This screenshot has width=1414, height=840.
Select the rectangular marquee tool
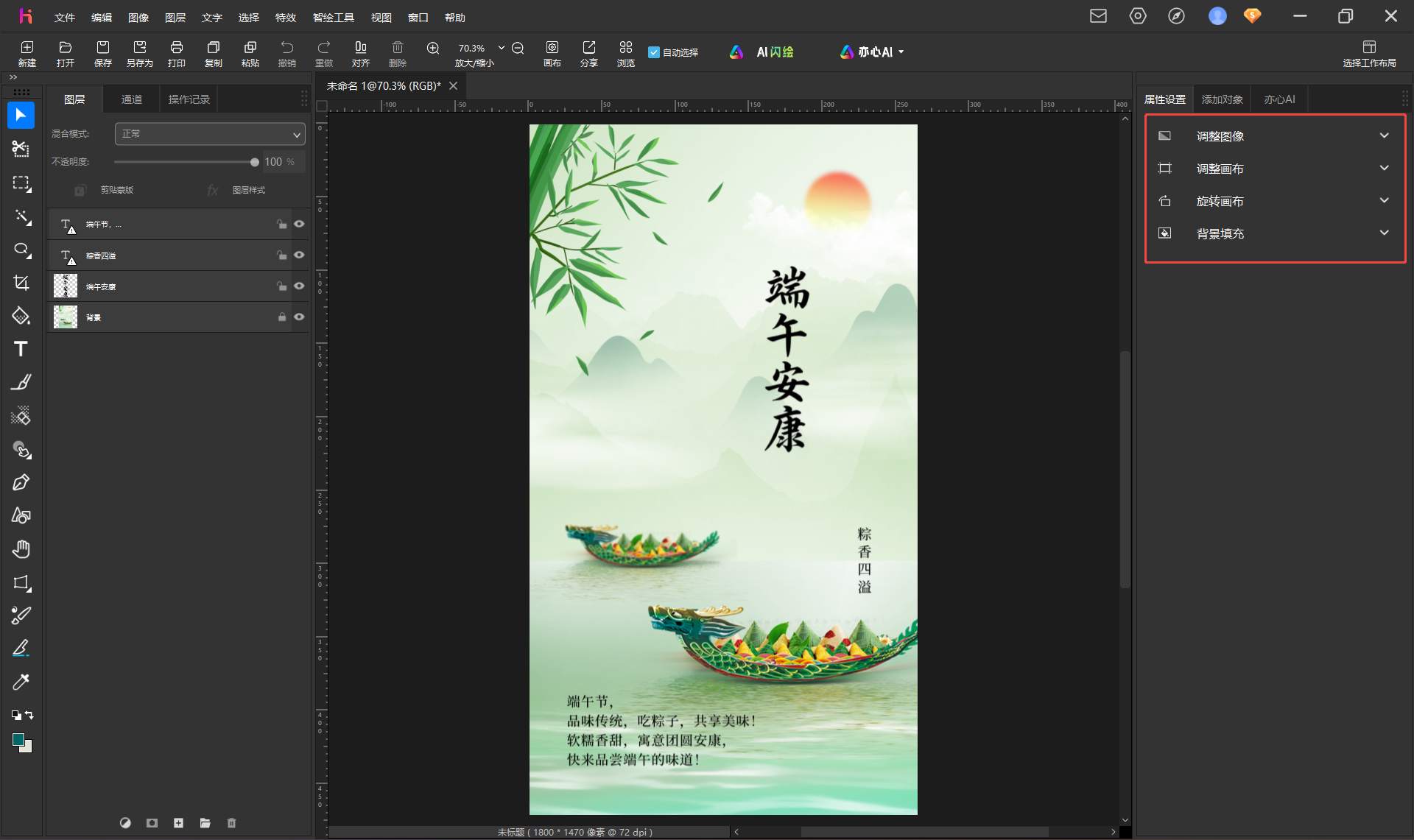(x=21, y=183)
